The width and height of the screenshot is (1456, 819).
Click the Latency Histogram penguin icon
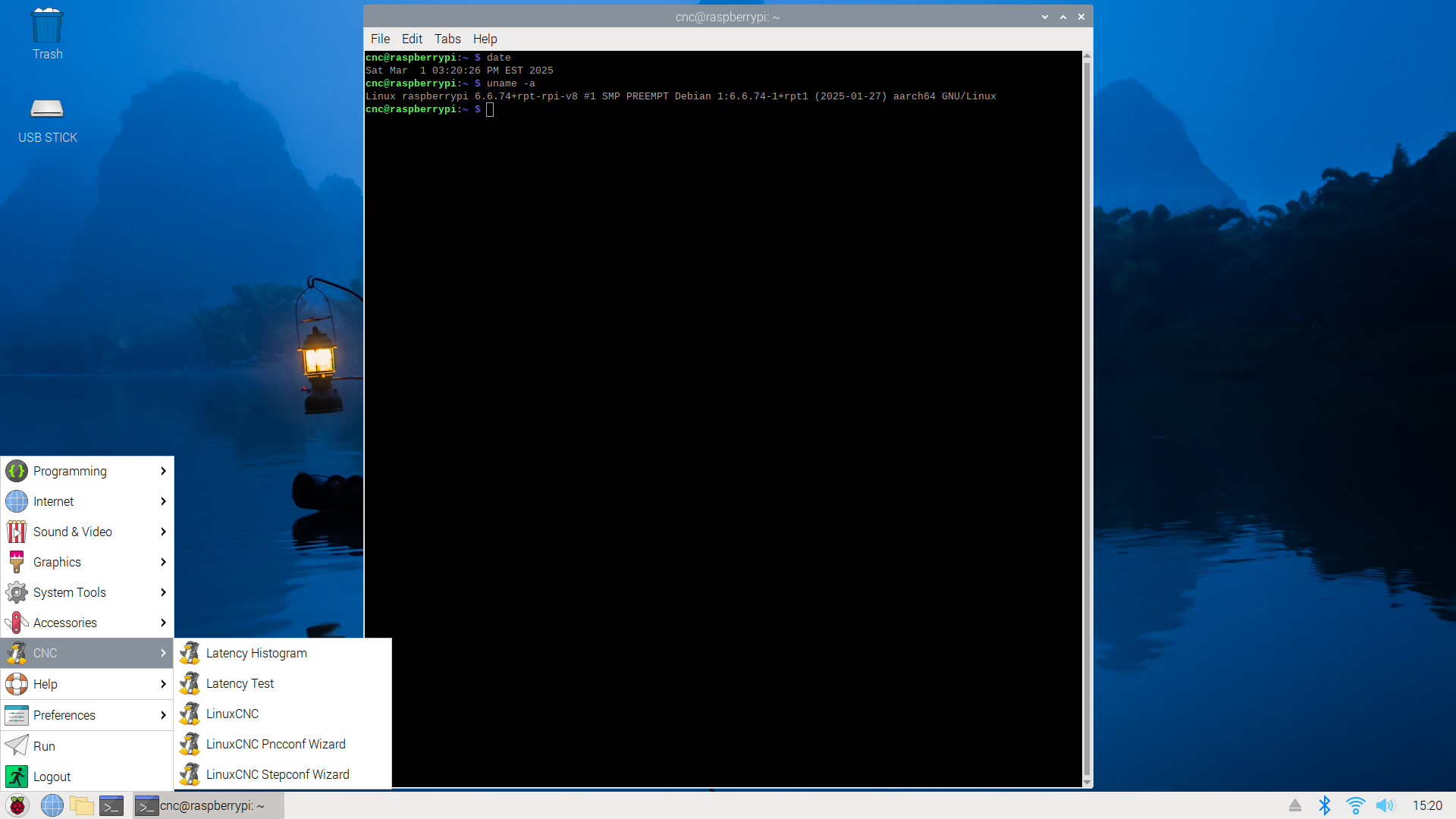[190, 653]
